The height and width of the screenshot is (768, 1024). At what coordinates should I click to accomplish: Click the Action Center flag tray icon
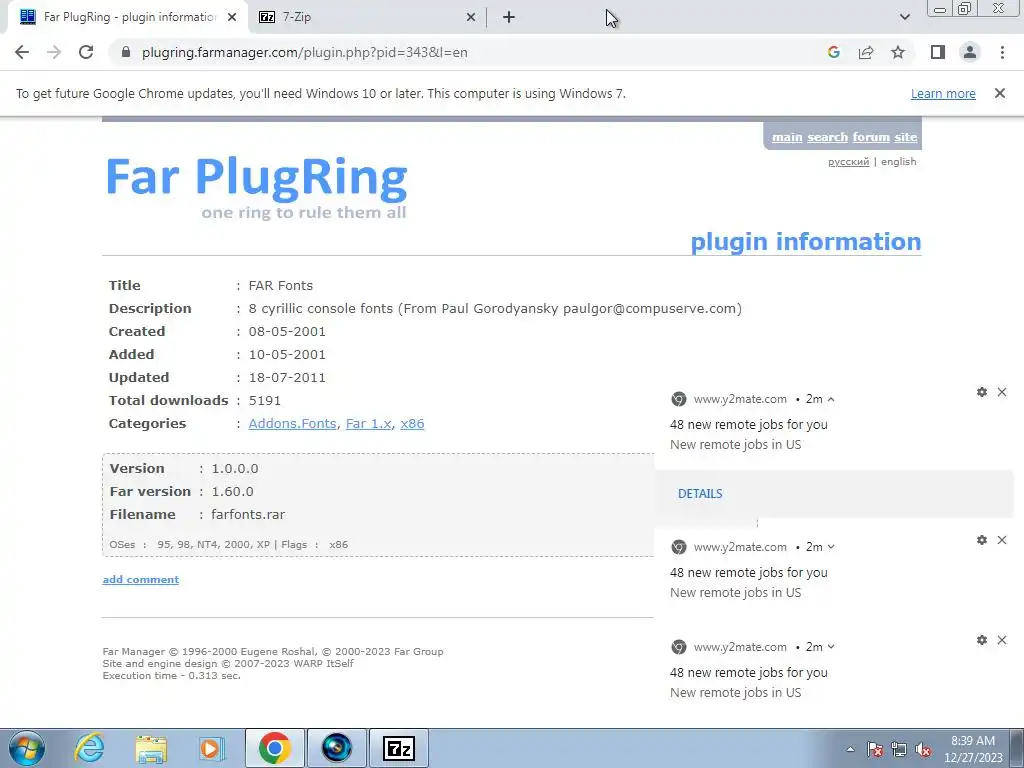click(x=875, y=750)
